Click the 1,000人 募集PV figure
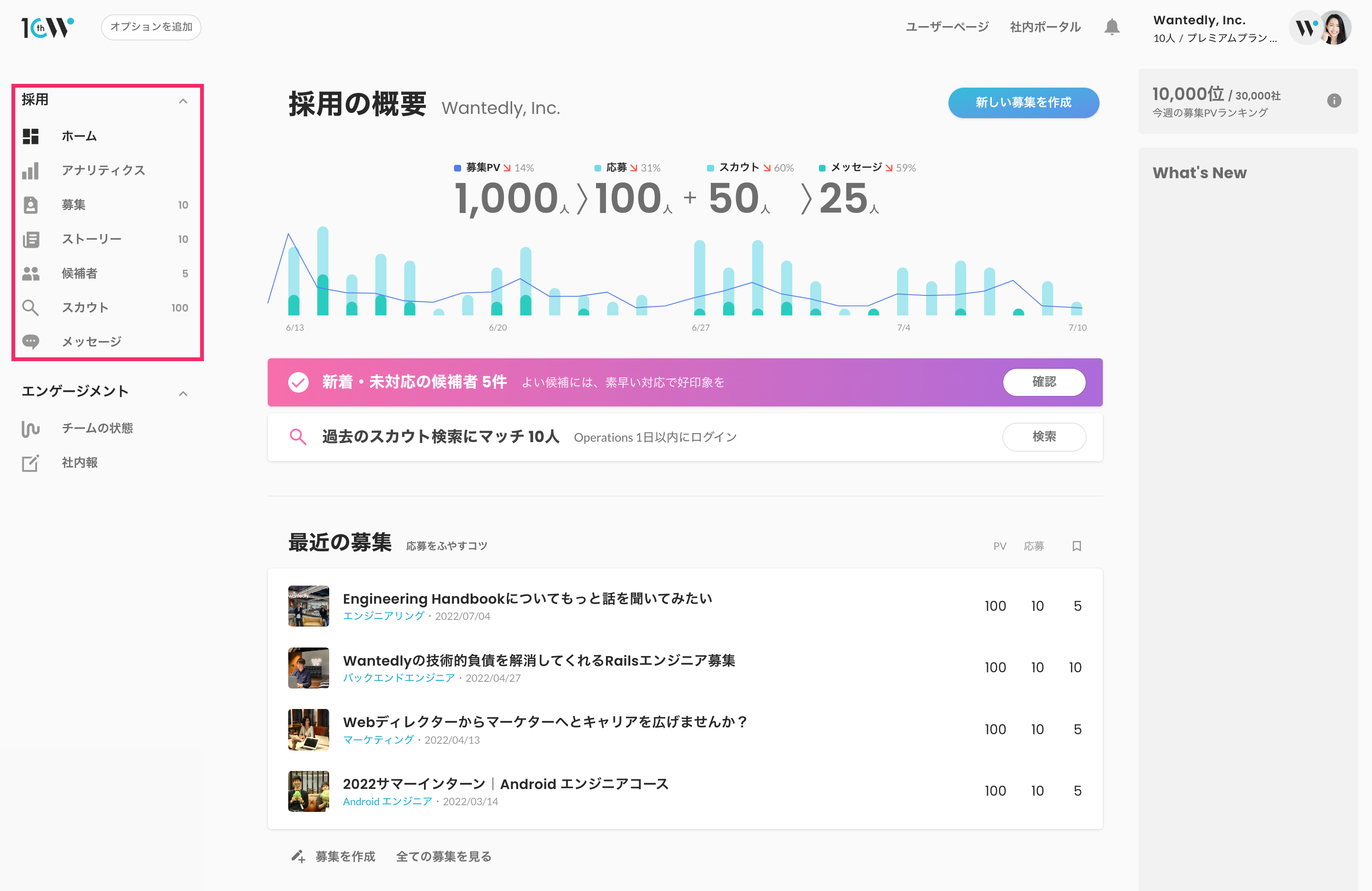Image resolution: width=1372 pixels, height=891 pixels. coord(512,198)
